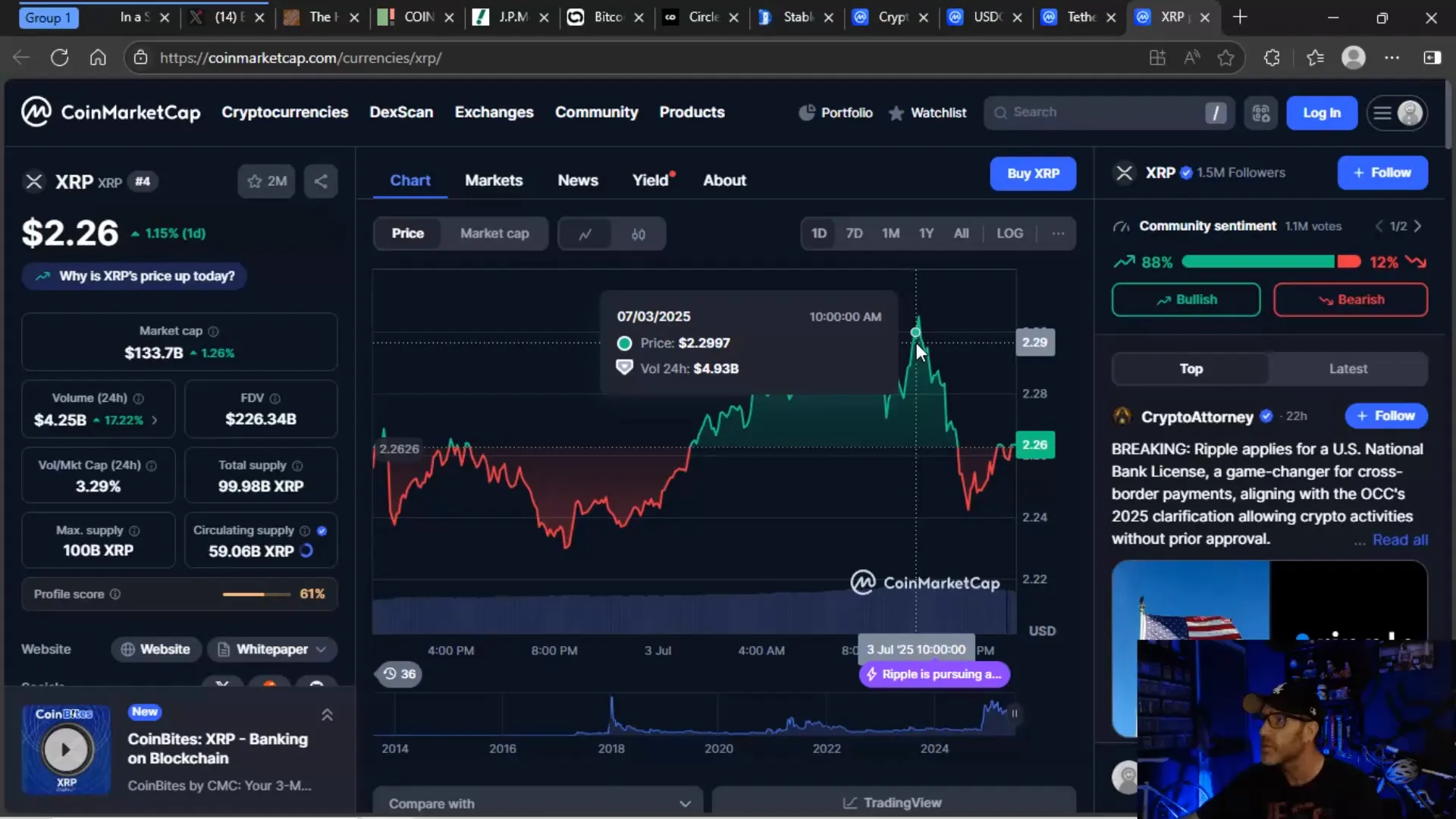This screenshot has width=1456, height=819.
Task: Open the Portfolio link
Action: point(836,112)
